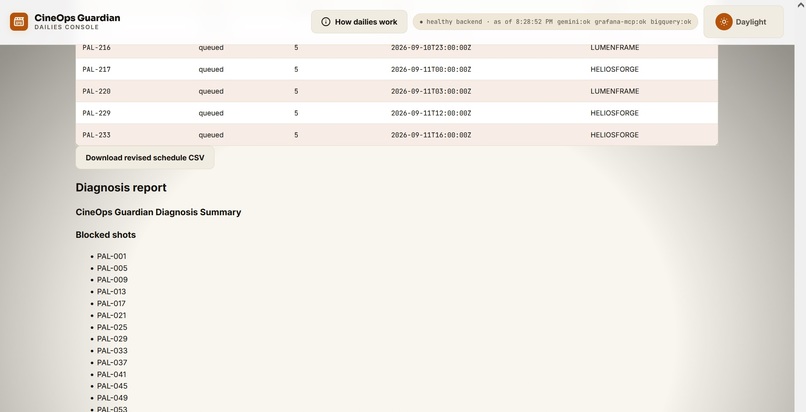The height and width of the screenshot is (412, 806).
Task: Click queued status in PAL-229 row
Action: (x=211, y=113)
